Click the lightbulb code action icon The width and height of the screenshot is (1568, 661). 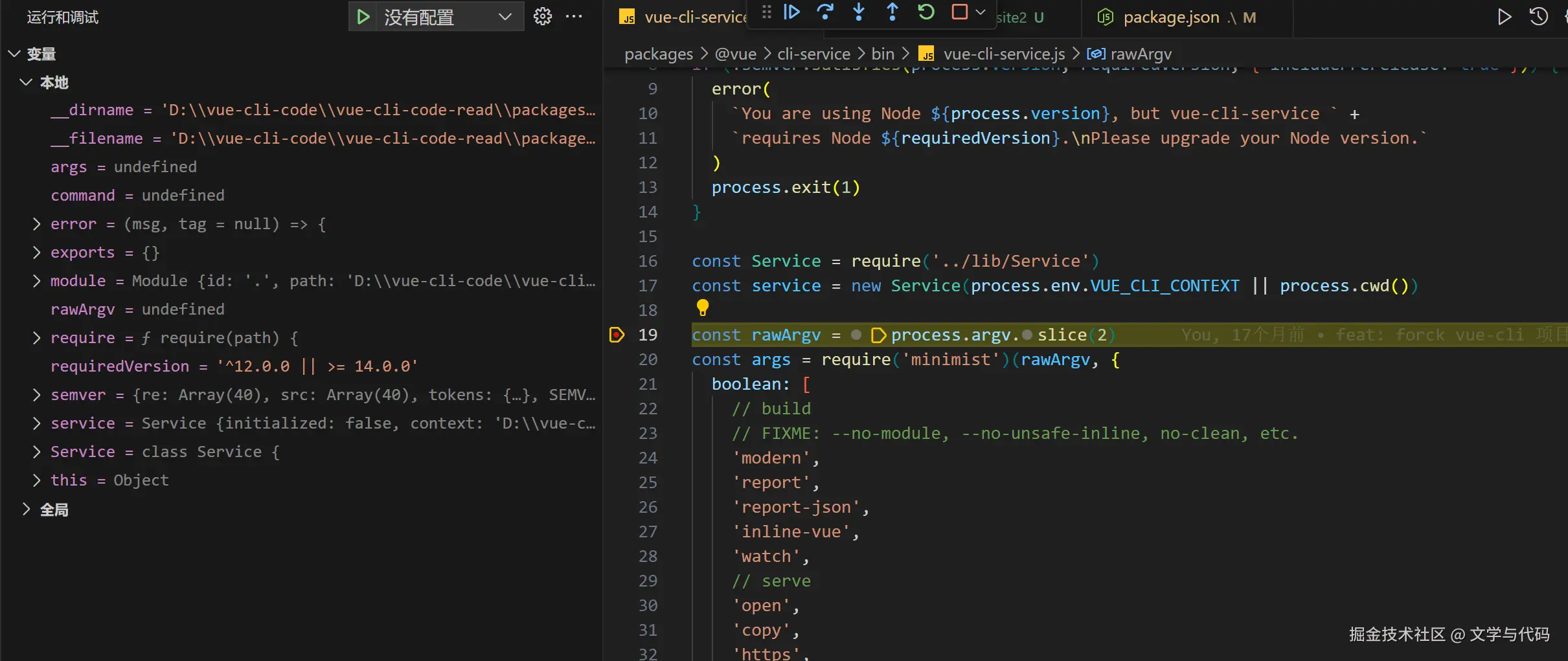click(x=703, y=308)
